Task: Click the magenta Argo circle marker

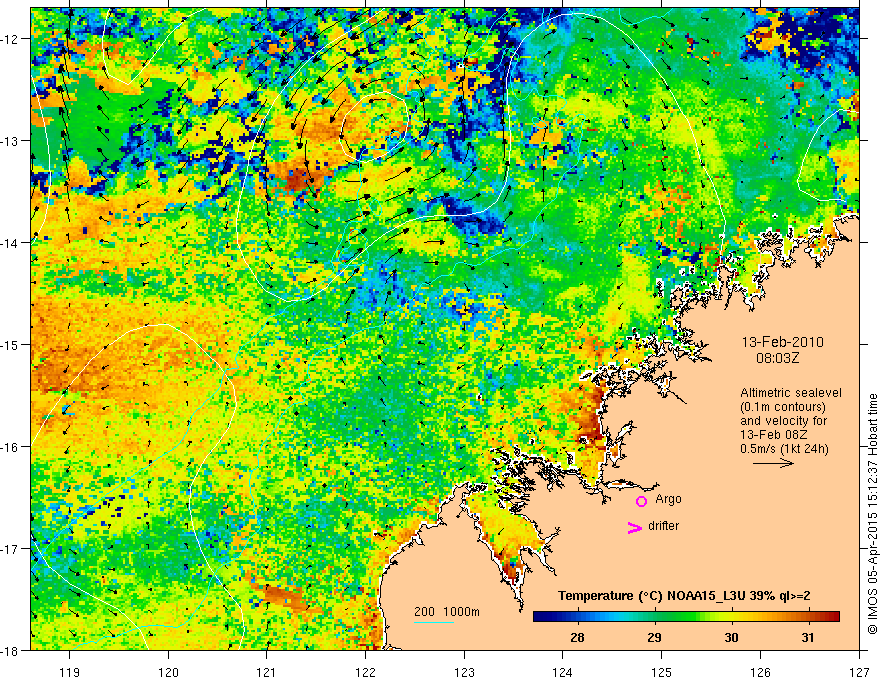Action: (x=641, y=501)
